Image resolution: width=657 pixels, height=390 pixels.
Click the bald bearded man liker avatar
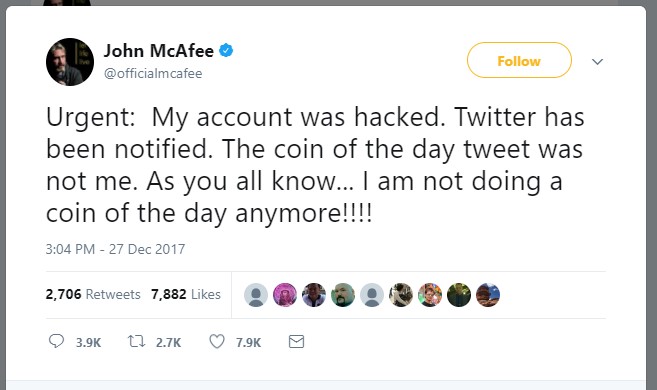click(x=343, y=295)
